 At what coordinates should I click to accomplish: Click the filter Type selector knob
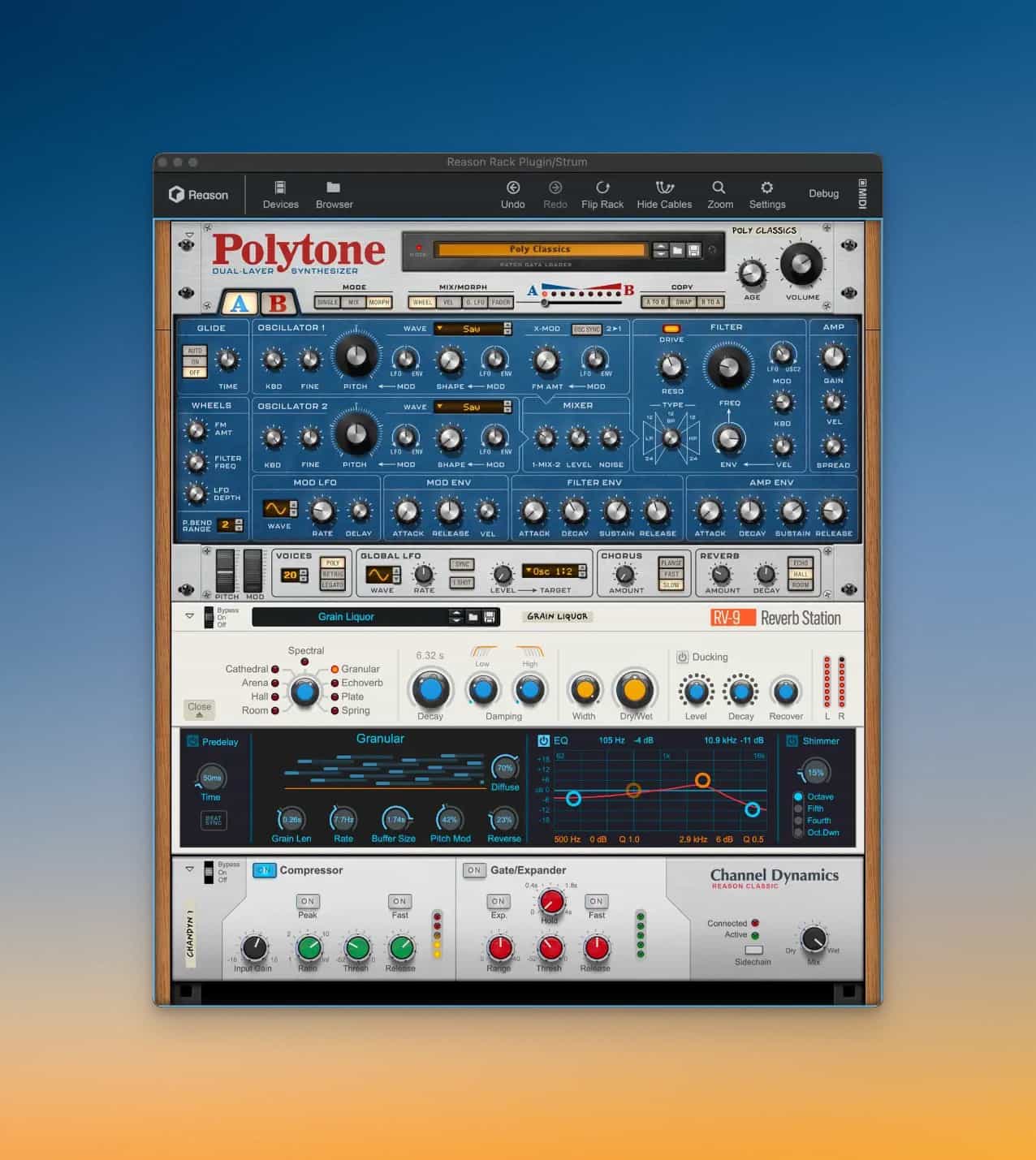click(x=671, y=438)
